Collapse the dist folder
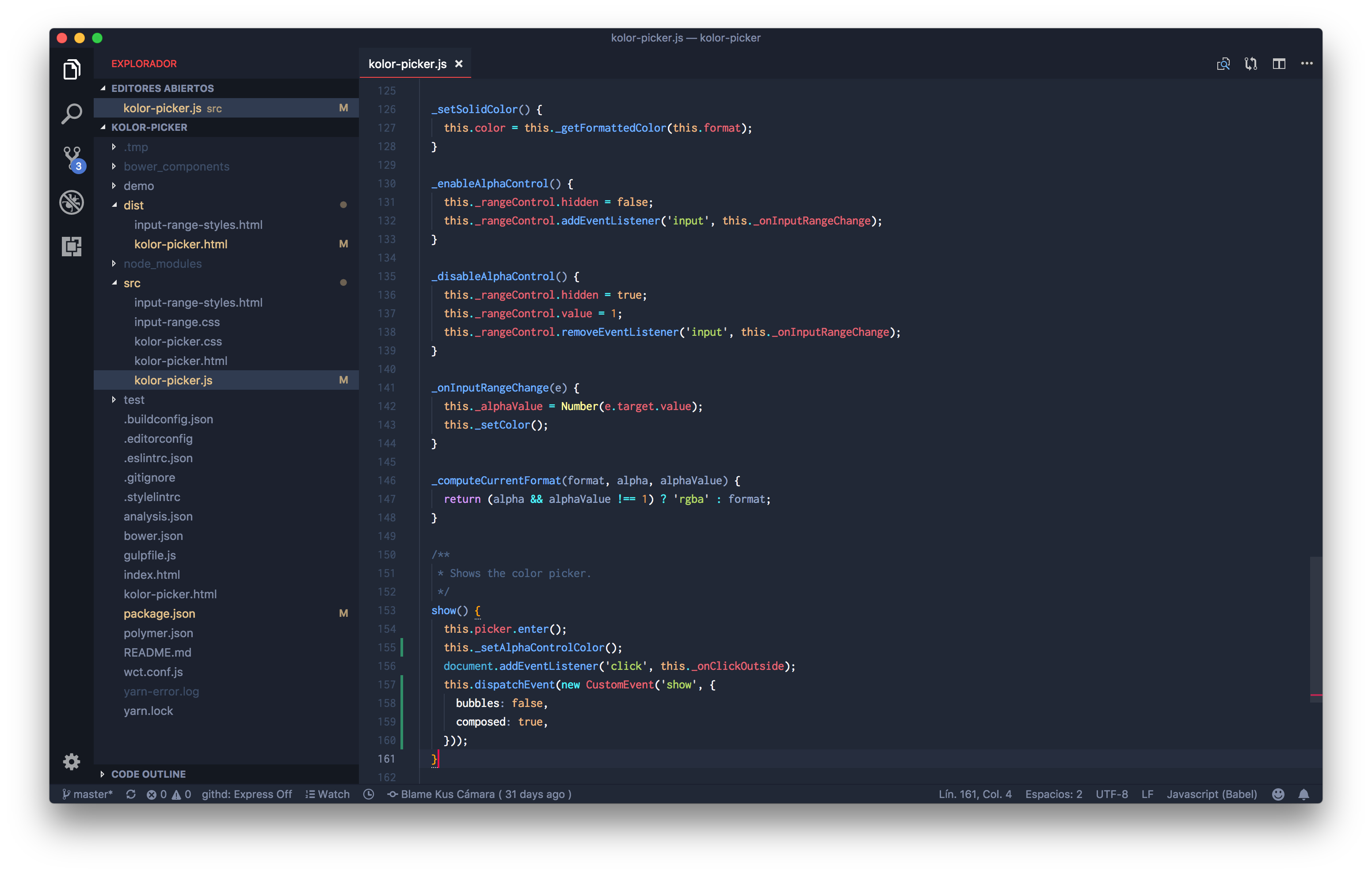 point(133,205)
